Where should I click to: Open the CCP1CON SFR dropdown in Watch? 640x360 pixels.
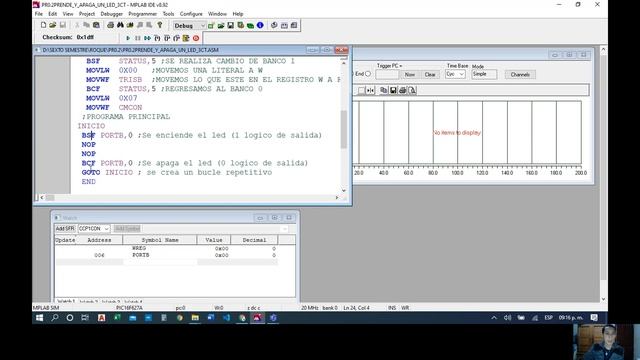click(x=94, y=229)
